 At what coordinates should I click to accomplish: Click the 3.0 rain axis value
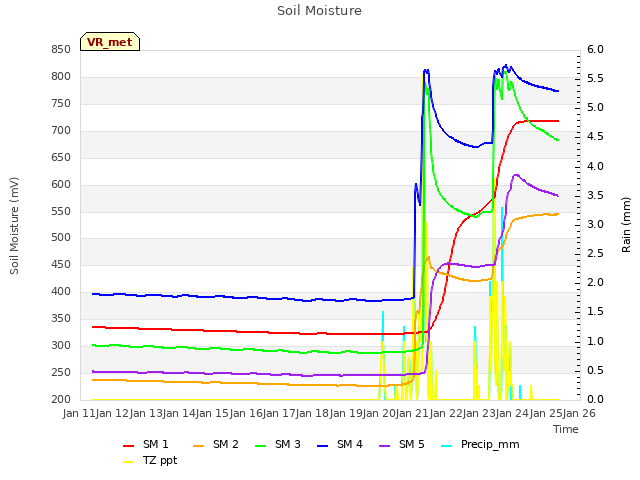[595, 224]
